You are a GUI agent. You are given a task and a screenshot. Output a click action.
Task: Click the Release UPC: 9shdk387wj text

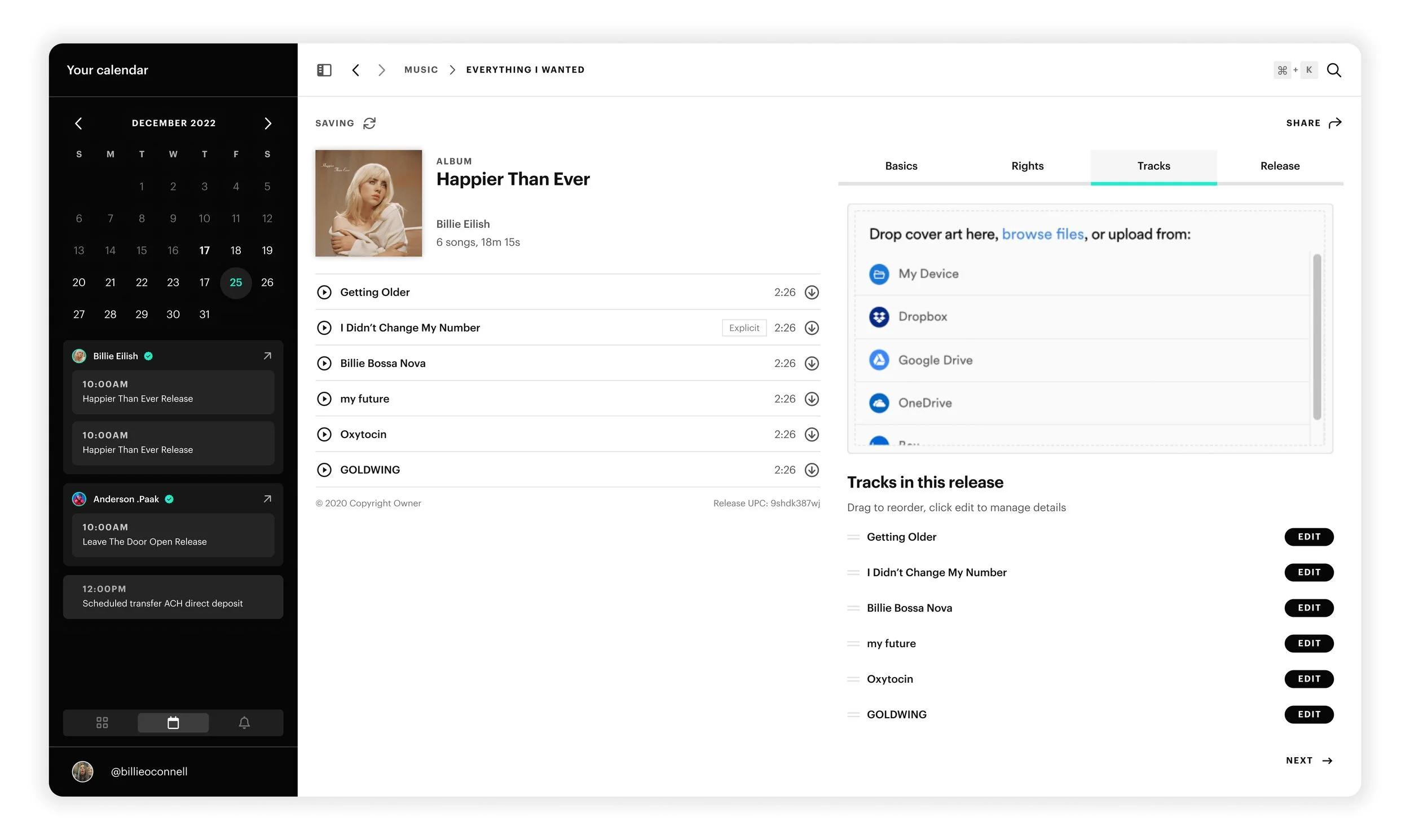click(x=766, y=503)
